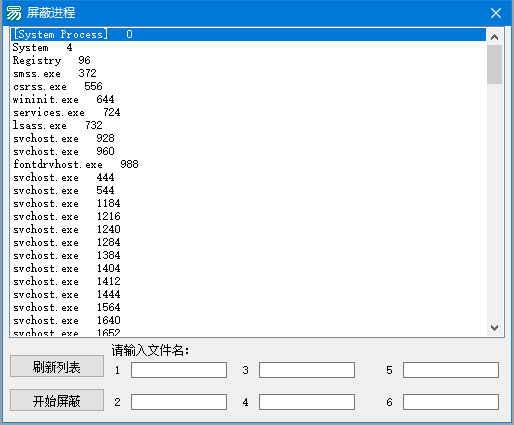This screenshot has height=425, width=514.
Task: Click the 开始屏蔽 button
Action: coord(57,400)
